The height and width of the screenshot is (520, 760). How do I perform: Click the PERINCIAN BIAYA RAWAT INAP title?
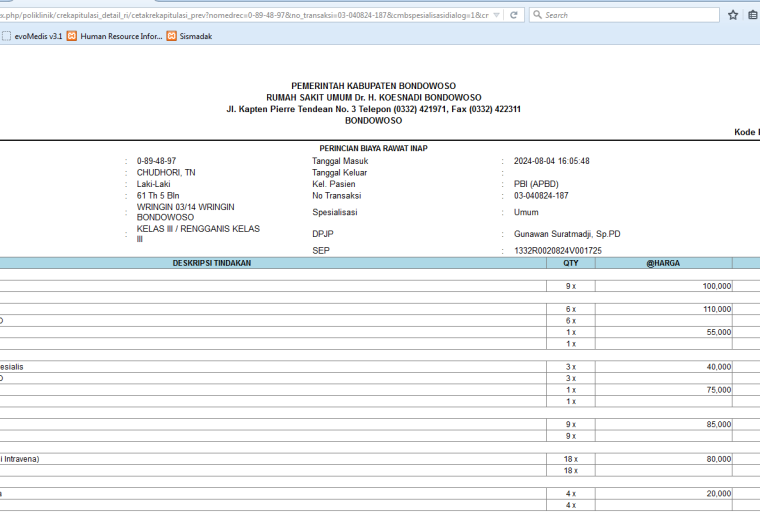(x=373, y=148)
